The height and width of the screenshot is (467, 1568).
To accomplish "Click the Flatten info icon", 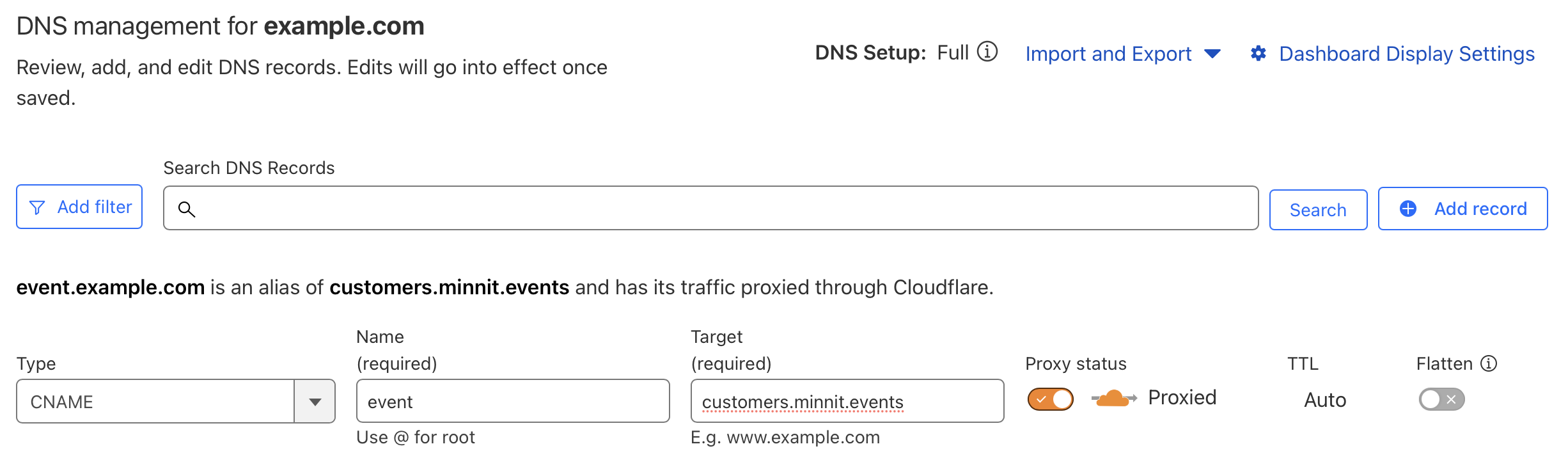I will coord(1489,363).
